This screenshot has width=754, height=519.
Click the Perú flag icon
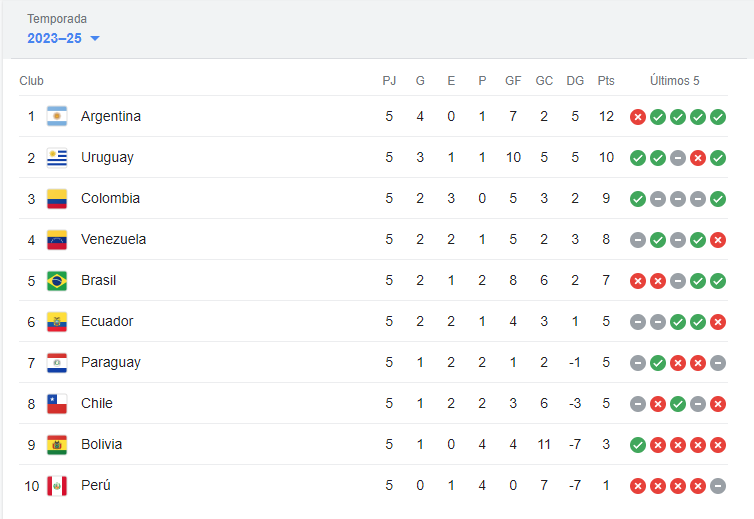click(x=57, y=485)
